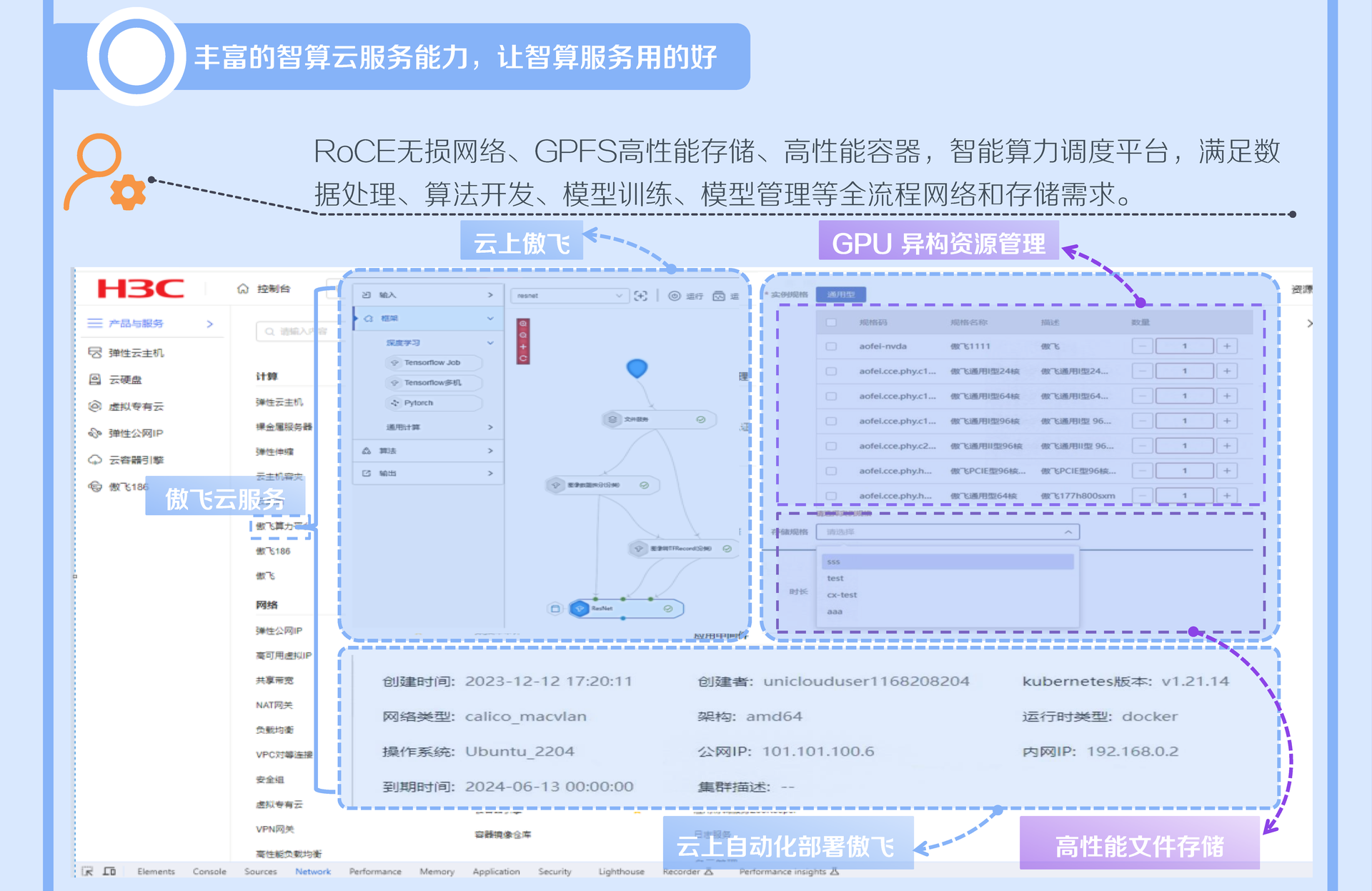Check the 傲飞PCIE型96核 row checkbox
Screen dimensions: 1372x891
click(x=831, y=471)
